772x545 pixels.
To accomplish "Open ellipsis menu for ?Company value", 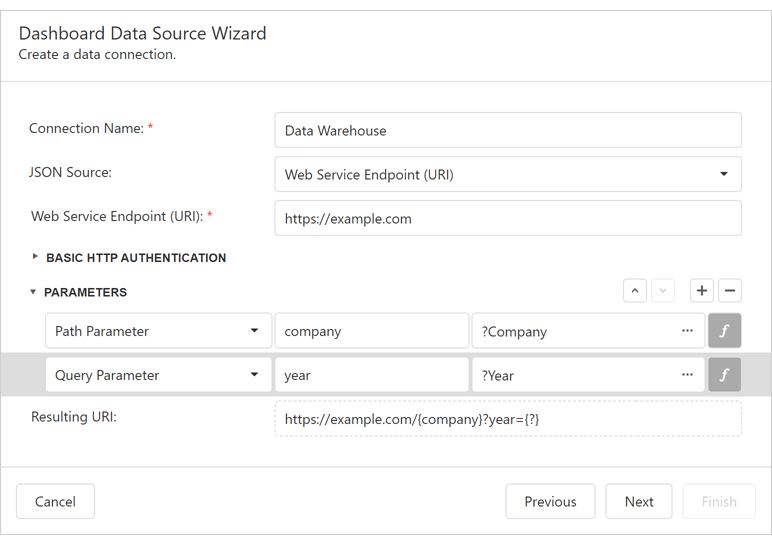I will pyautogui.click(x=687, y=331).
